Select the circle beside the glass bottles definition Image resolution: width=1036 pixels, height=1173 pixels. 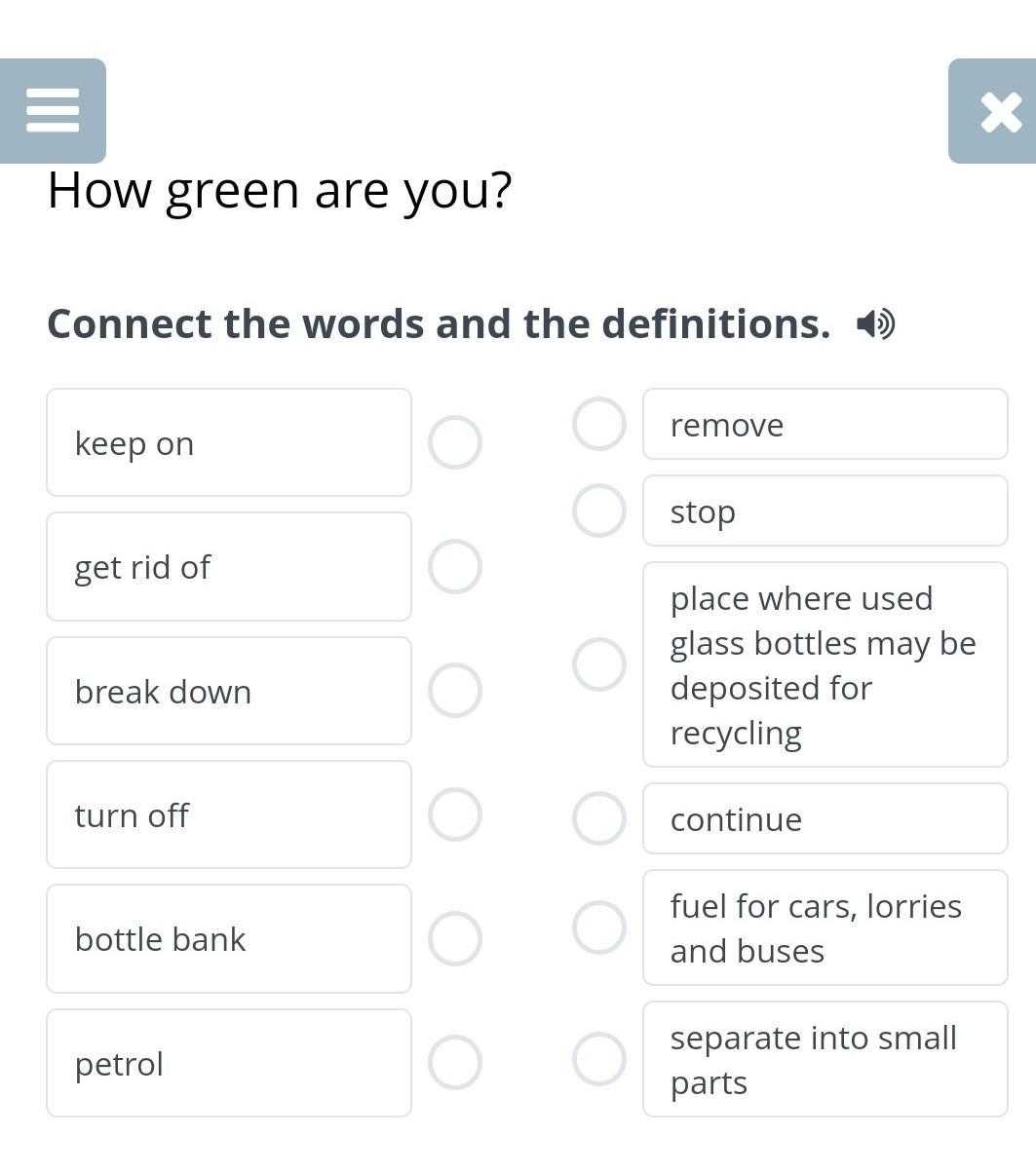(598, 664)
